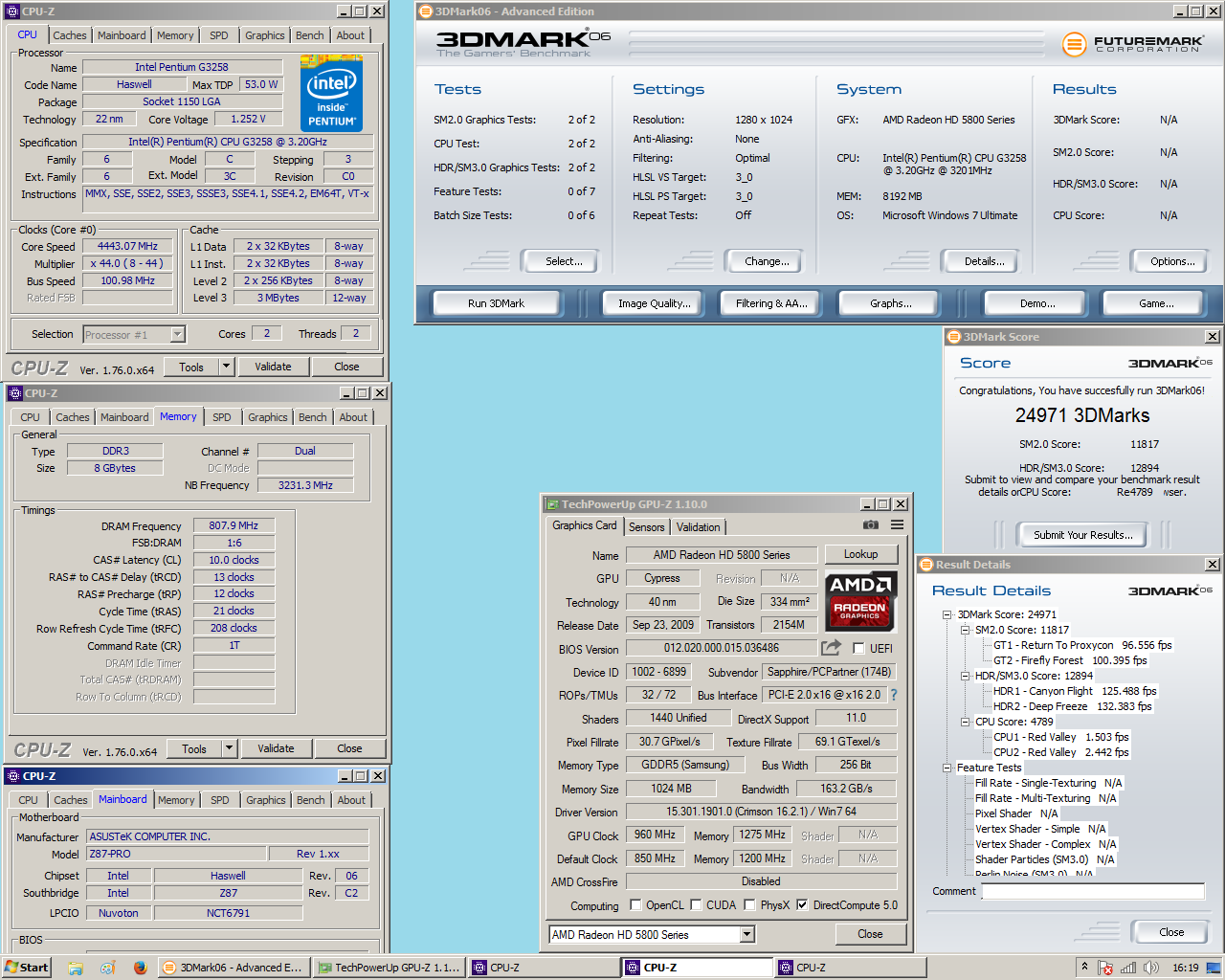Click the Intel Inside Pentium logo
The width and height of the screenshot is (1225, 980).
coord(331,93)
